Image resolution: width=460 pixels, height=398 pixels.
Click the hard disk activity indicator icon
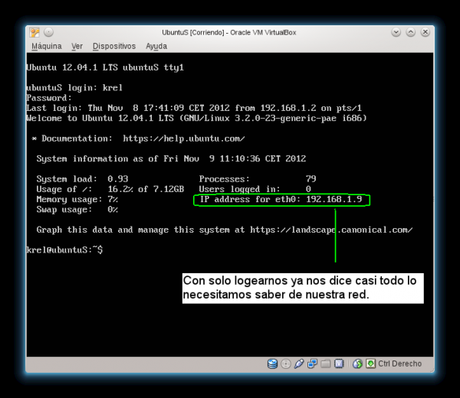pyautogui.click(x=272, y=364)
